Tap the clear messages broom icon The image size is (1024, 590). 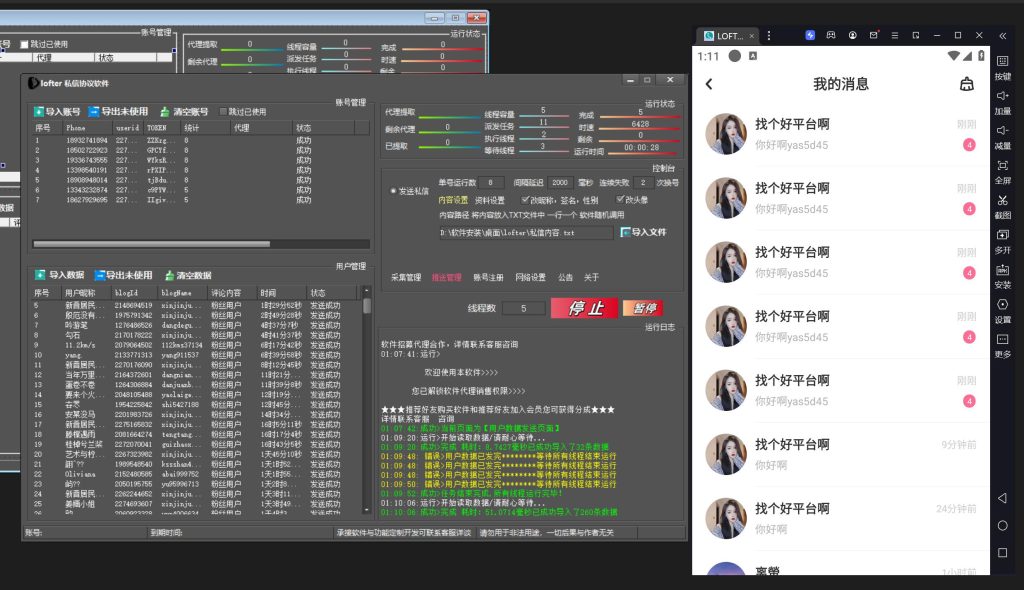(966, 84)
